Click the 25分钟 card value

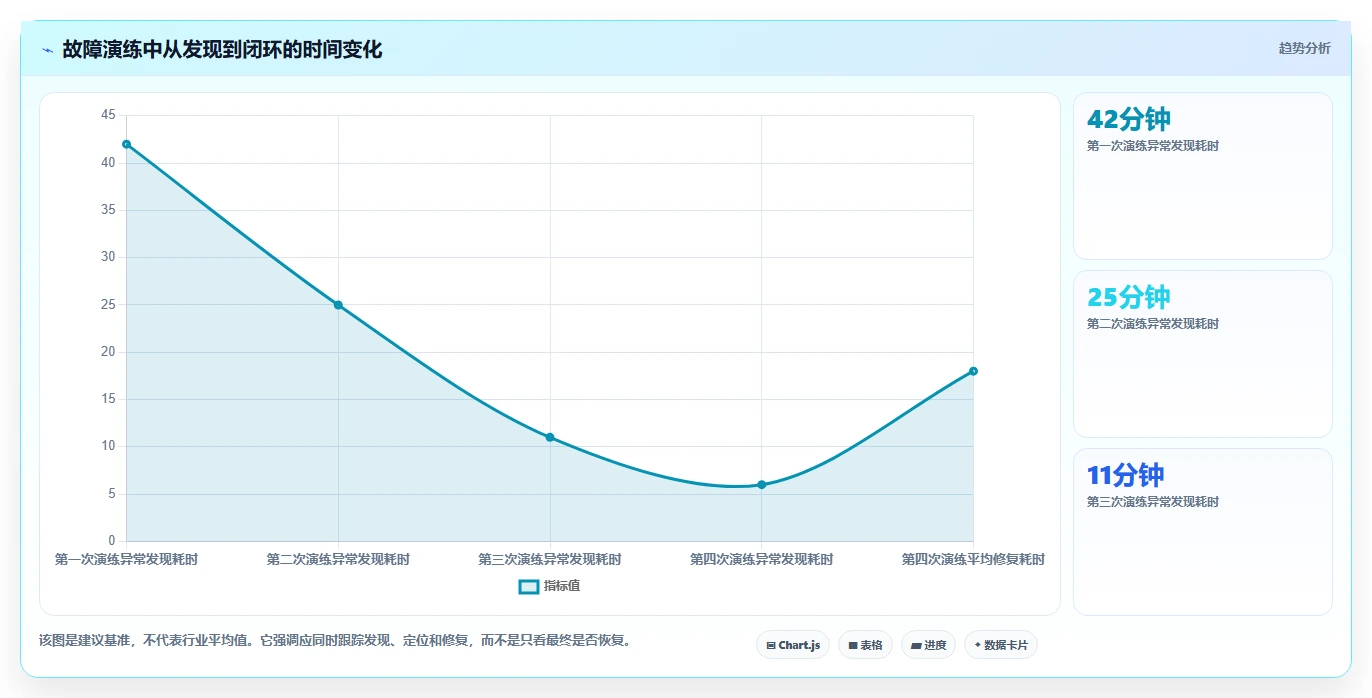pos(1128,297)
